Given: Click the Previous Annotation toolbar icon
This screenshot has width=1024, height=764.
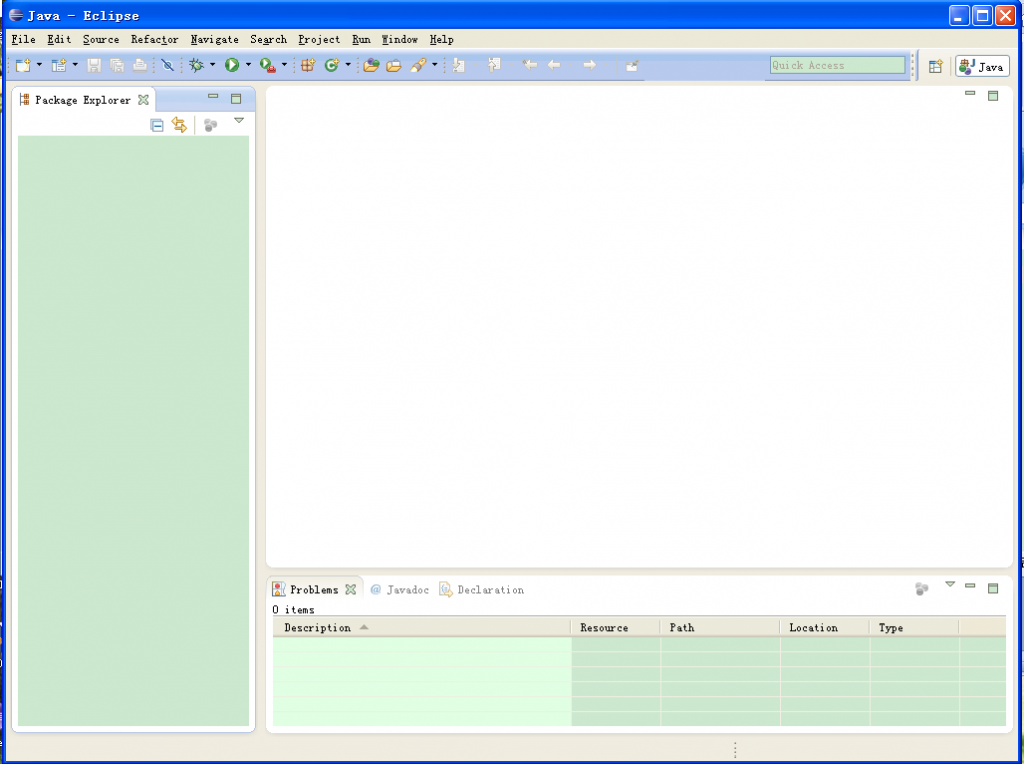Looking at the screenshot, I should [x=494, y=65].
